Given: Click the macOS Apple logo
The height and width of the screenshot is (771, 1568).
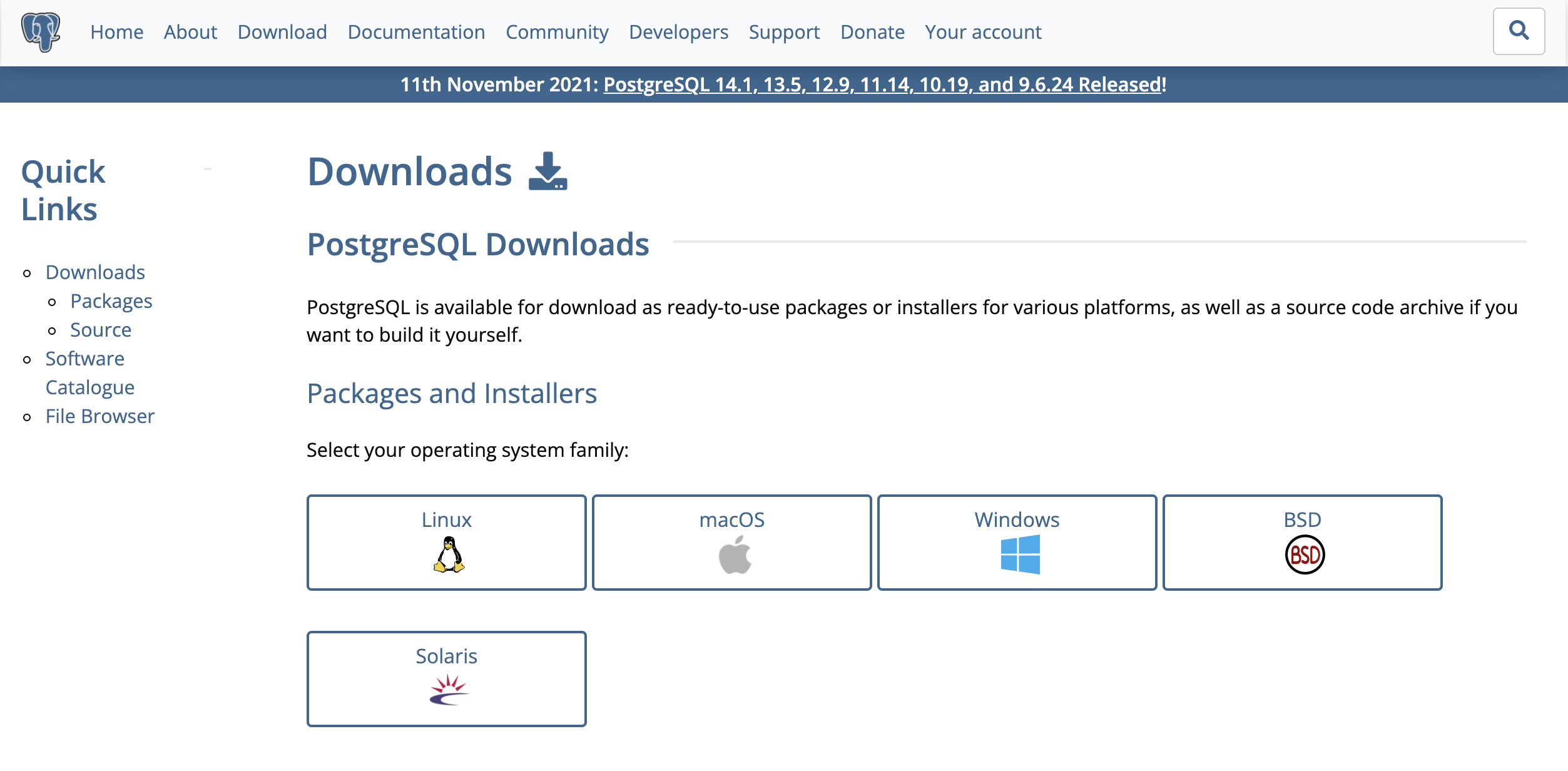Looking at the screenshot, I should pos(735,555).
